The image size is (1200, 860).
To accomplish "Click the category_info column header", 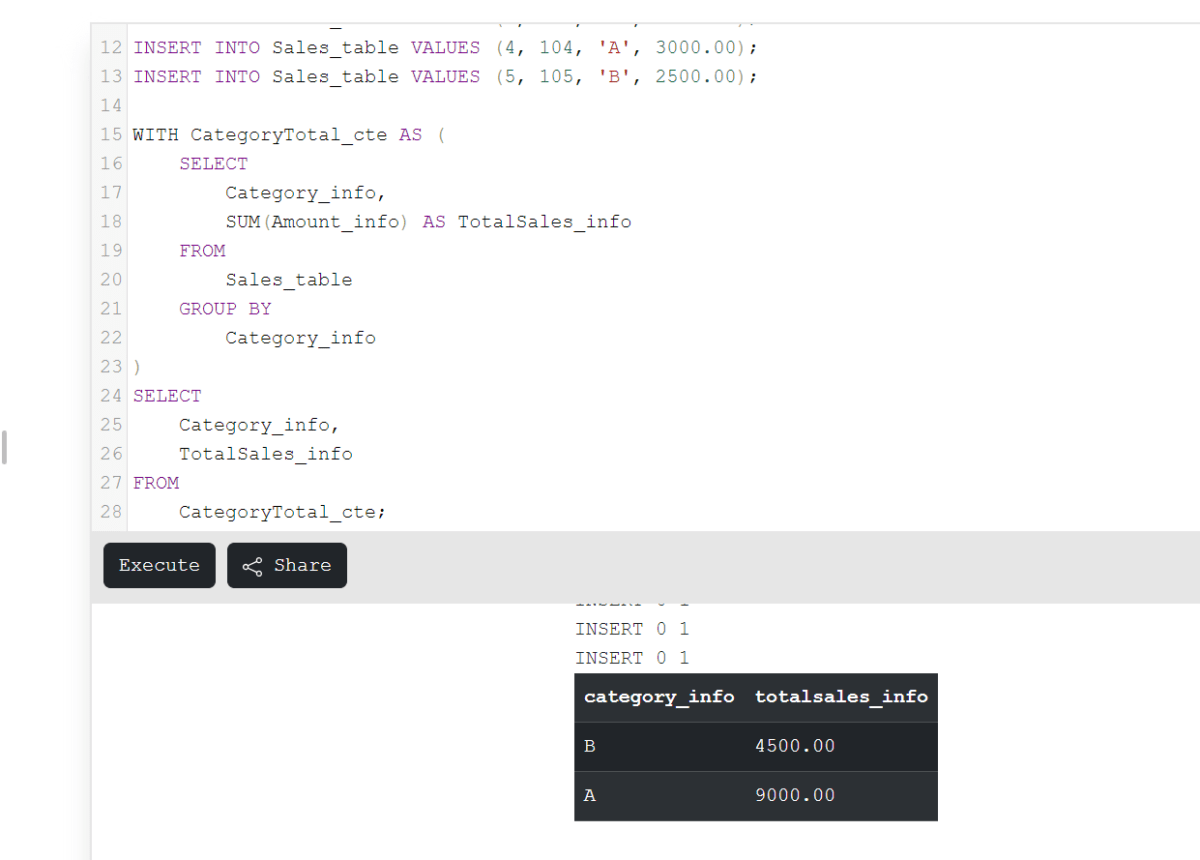I will (x=658, y=696).
